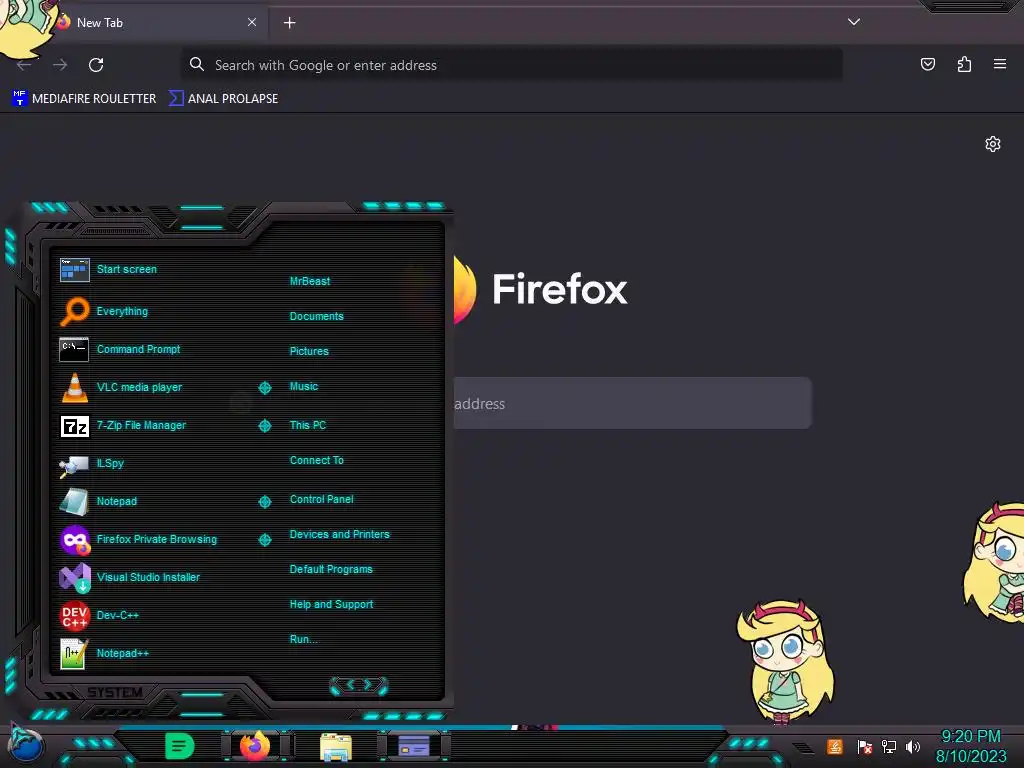The width and height of the screenshot is (1024, 768).
Task: Open Documents from start menu
Action: click(316, 316)
